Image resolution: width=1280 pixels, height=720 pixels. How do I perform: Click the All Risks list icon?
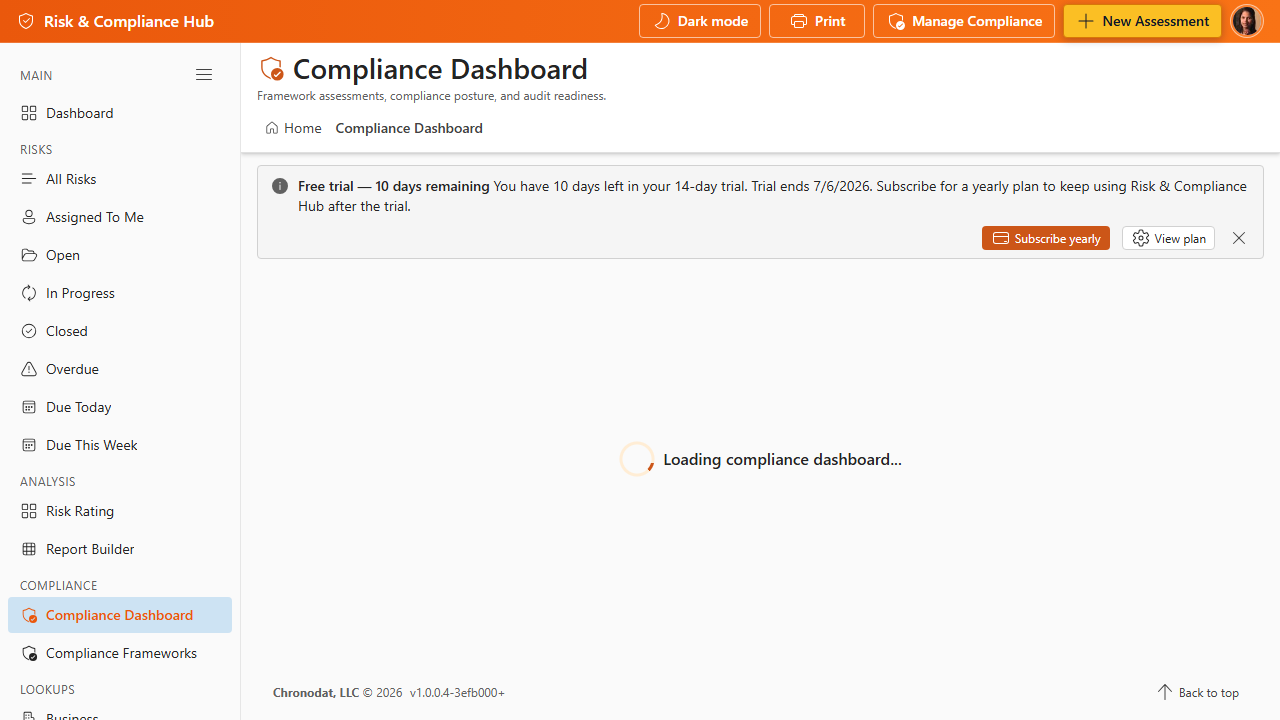pyautogui.click(x=29, y=179)
